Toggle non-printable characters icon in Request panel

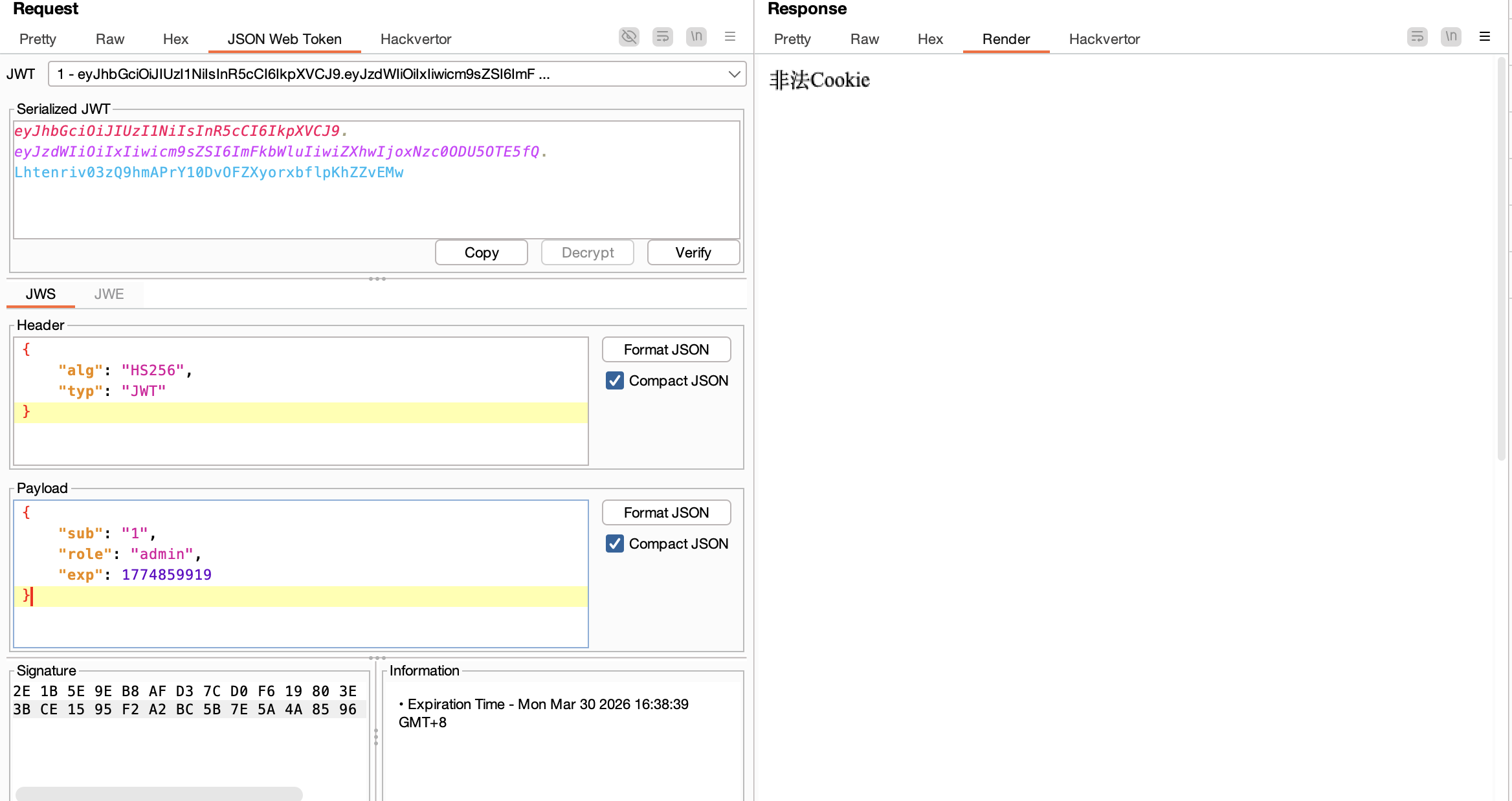[x=696, y=37]
